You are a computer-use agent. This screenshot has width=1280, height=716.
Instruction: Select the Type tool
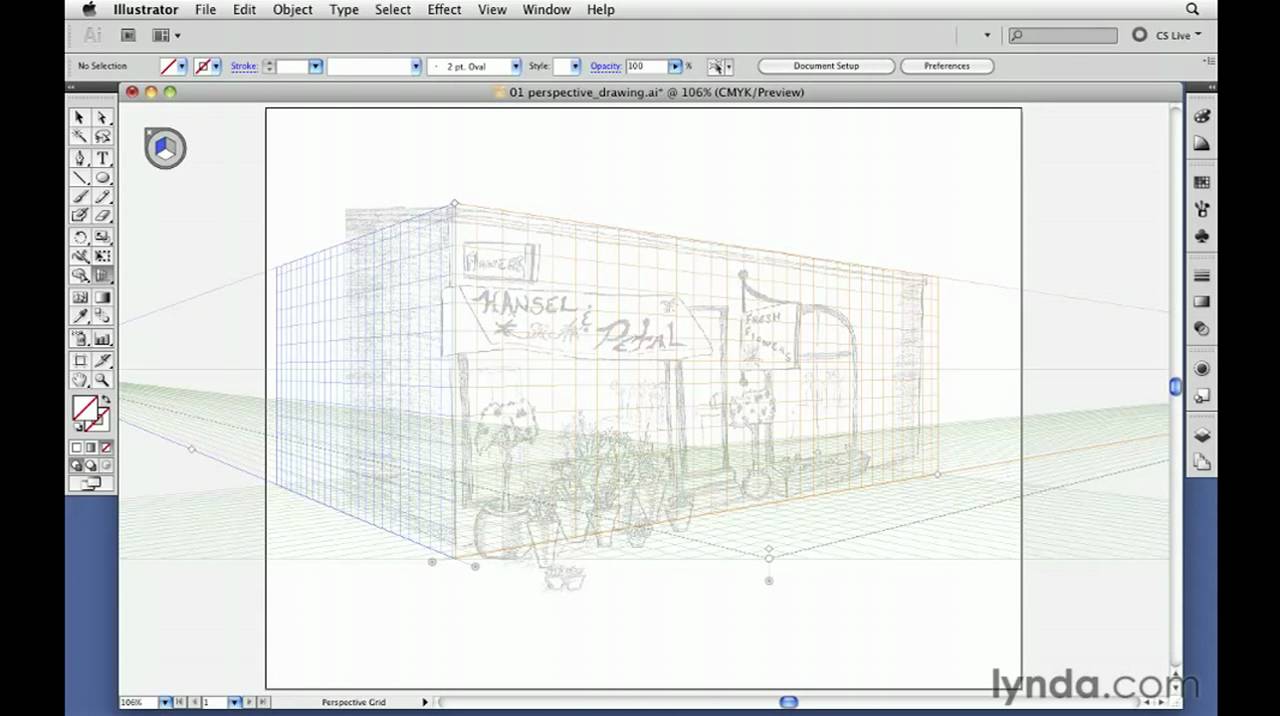(x=102, y=158)
